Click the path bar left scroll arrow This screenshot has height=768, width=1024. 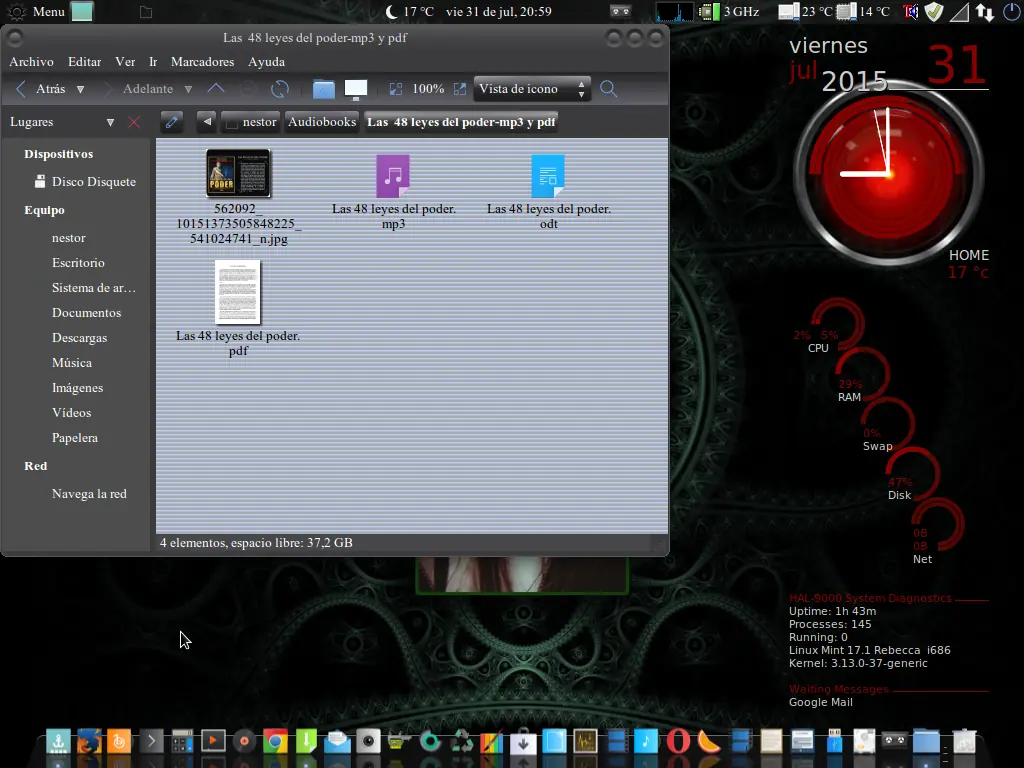(206, 122)
